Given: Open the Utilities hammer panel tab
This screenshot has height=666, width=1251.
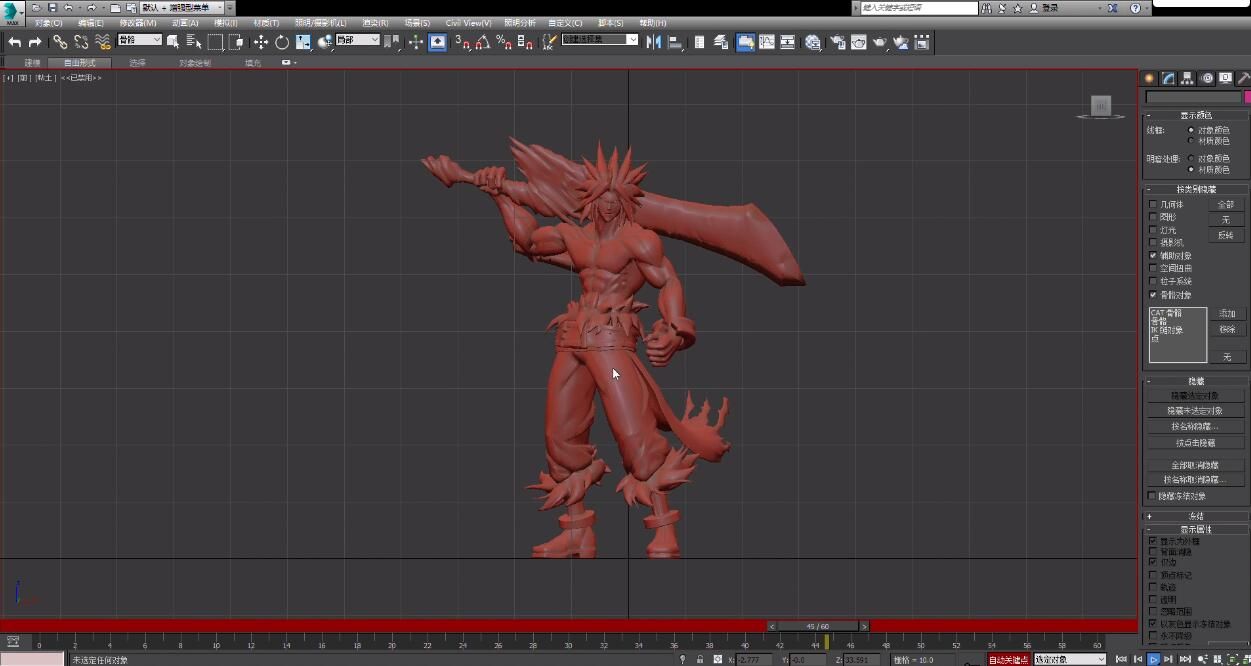Looking at the screenshot, I should click(1245, 78).
